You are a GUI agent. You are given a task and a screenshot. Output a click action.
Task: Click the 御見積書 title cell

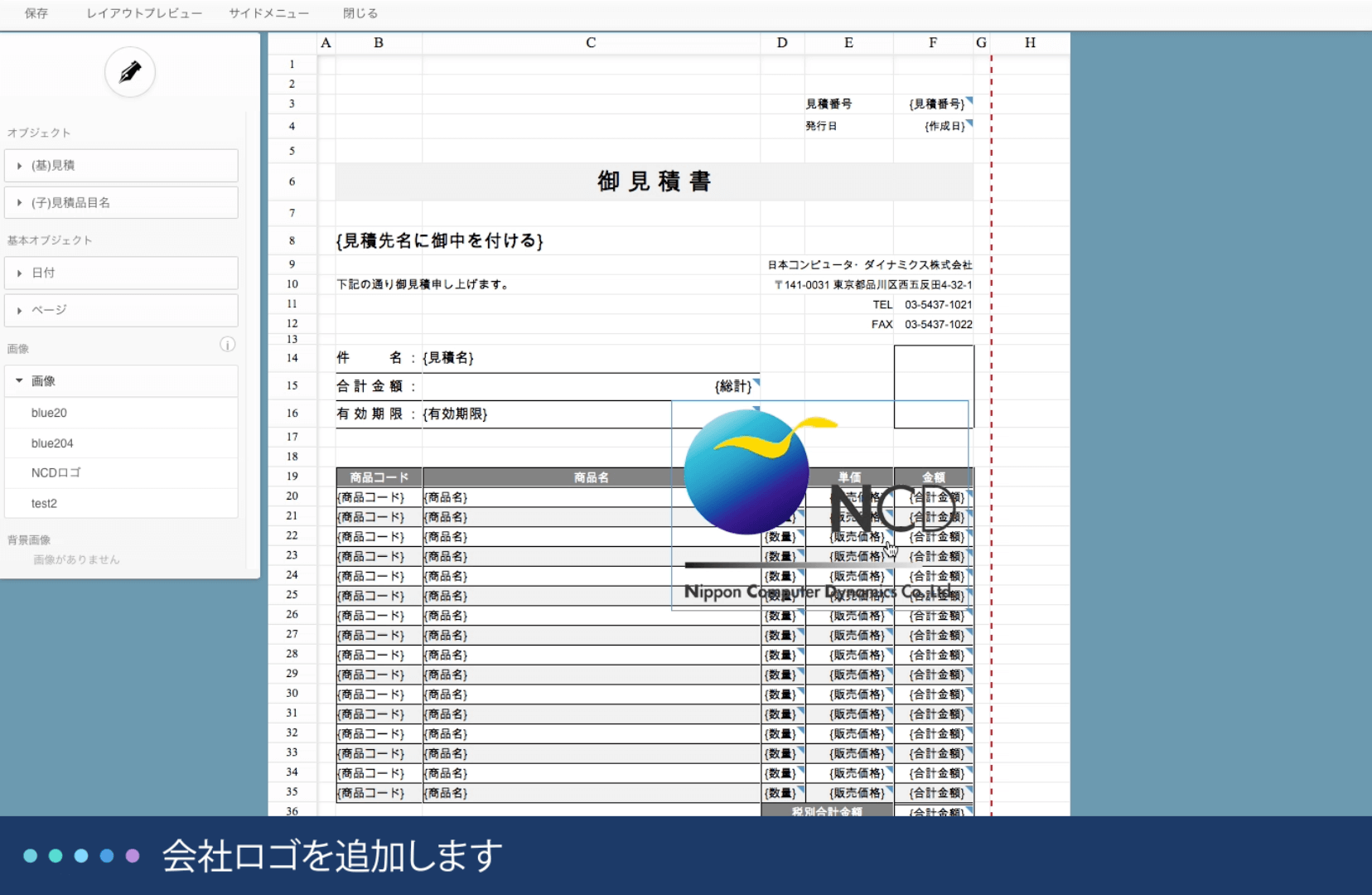pyautogui.click(x=655, y=181)
